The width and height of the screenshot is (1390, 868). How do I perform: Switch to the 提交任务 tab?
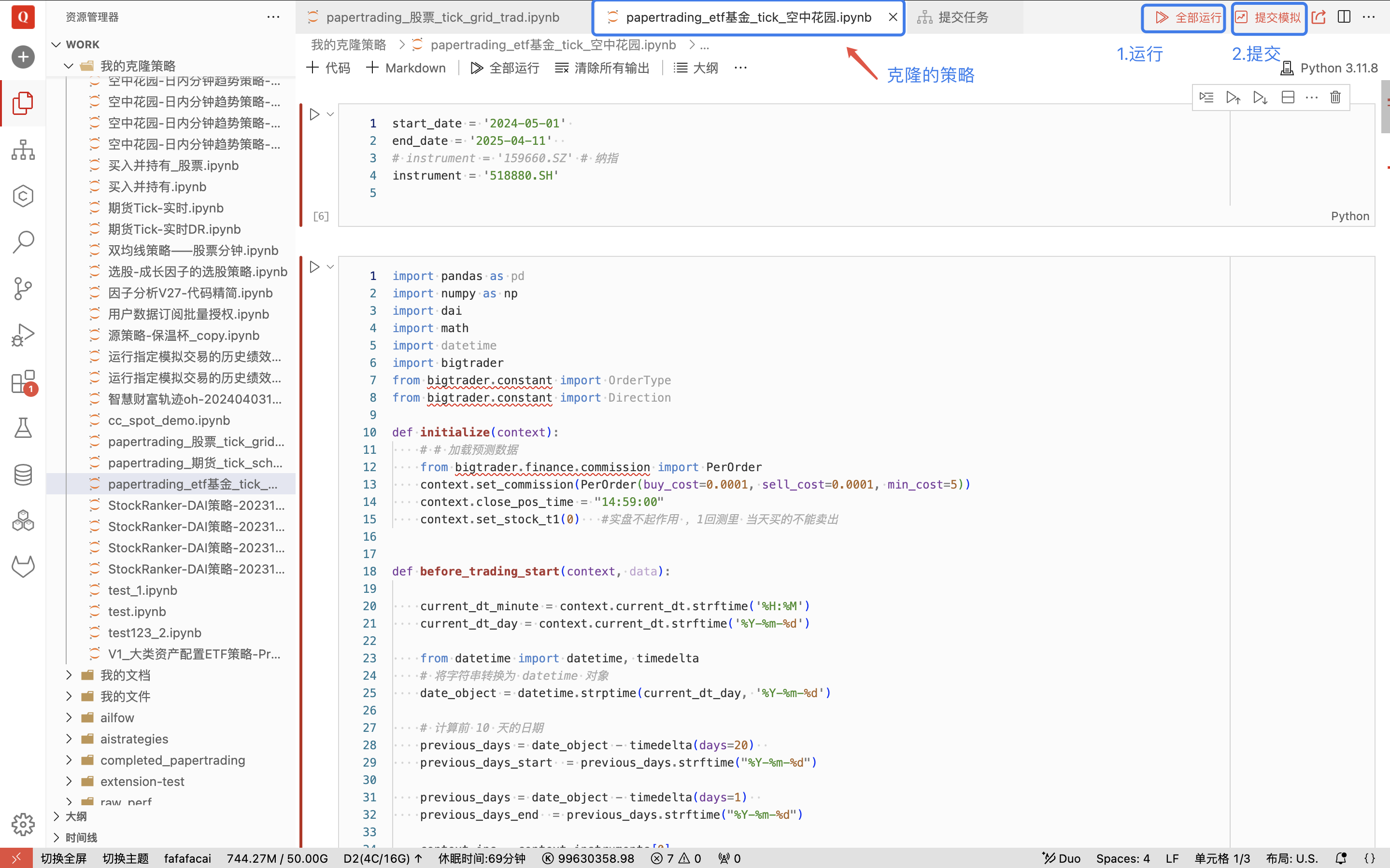tap(963, 17)
